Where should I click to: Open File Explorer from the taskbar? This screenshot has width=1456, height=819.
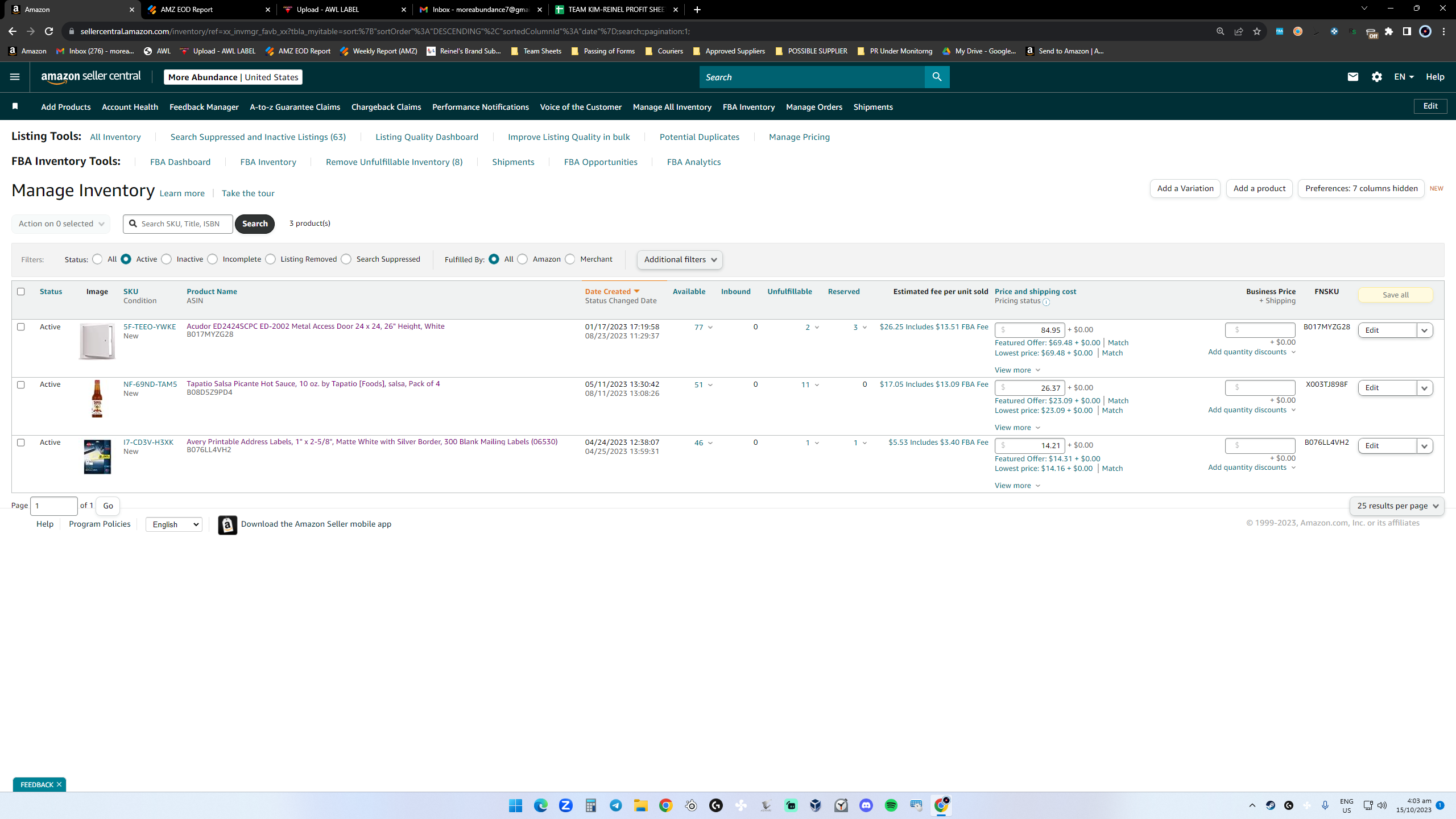(641, 805)
